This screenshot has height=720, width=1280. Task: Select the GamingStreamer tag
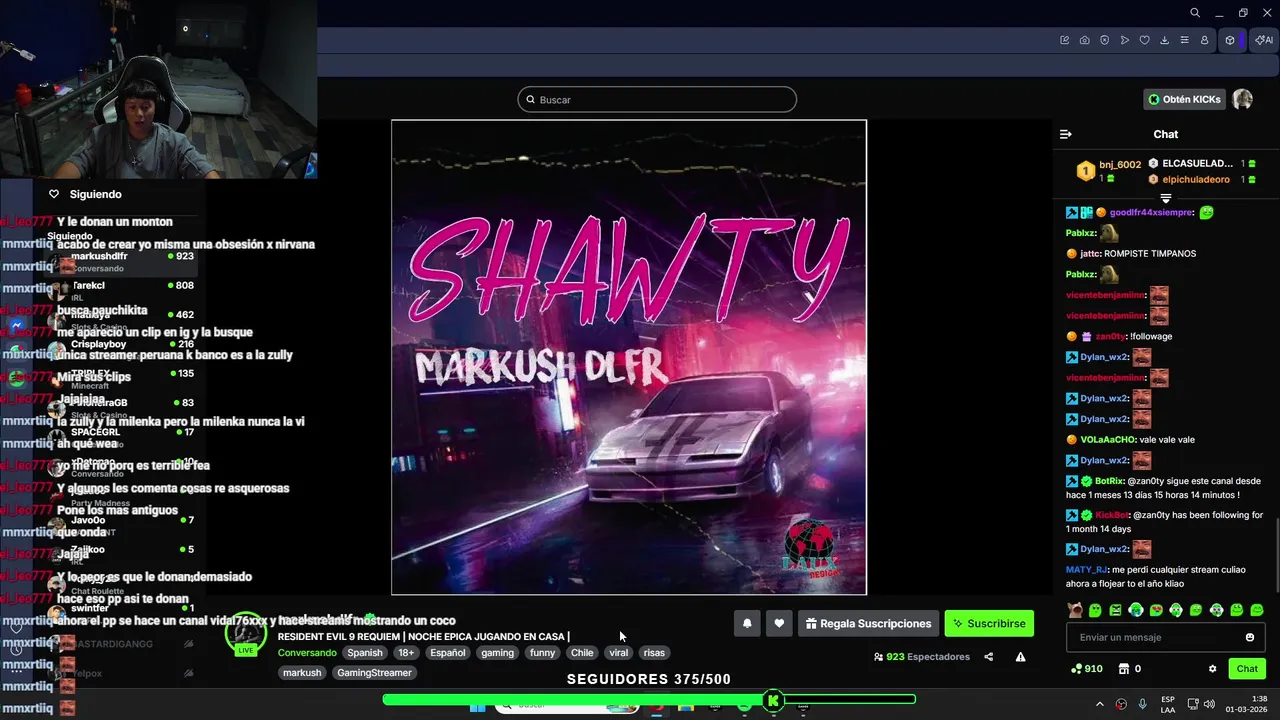pyautogui.click(x=374, y=673)
